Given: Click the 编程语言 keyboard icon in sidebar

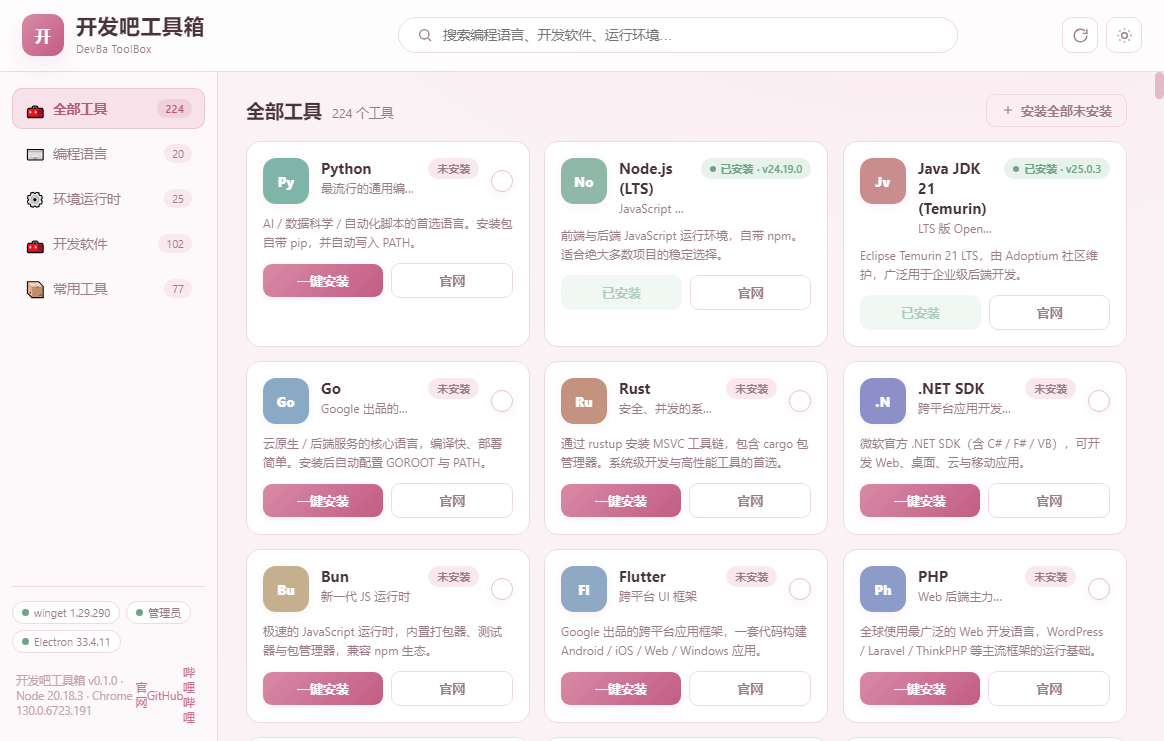Looking at the screenshot, I should tap(35, 154).
